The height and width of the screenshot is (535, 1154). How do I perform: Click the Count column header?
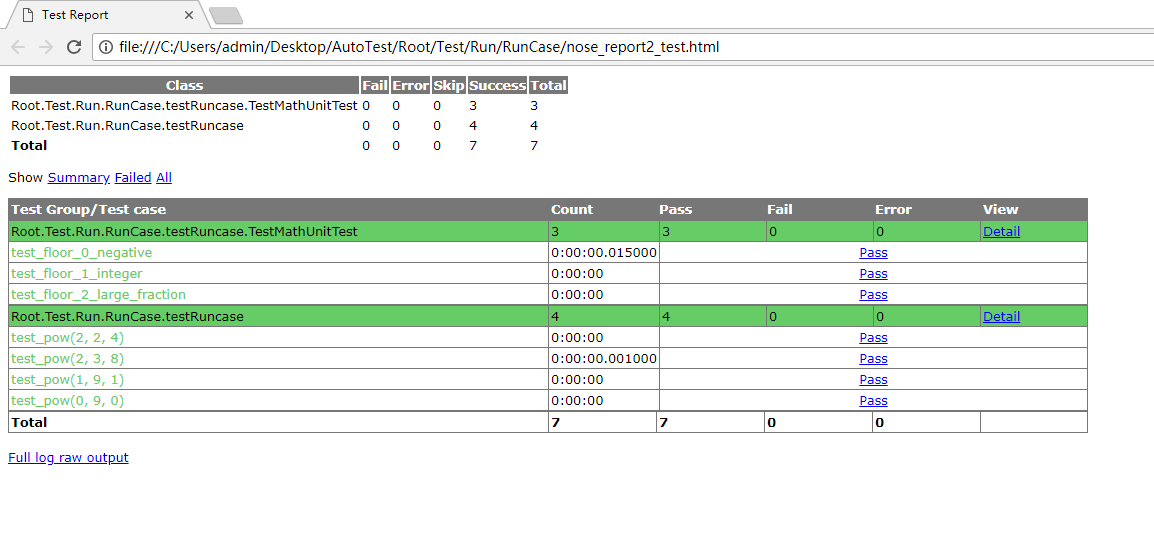[602, 210]
